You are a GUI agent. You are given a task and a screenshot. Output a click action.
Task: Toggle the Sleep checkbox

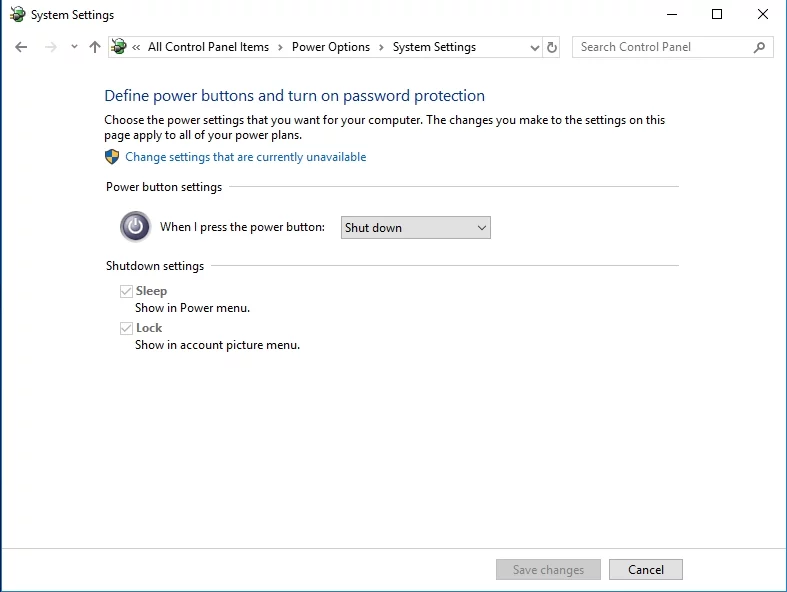click(x=126, y=291)
